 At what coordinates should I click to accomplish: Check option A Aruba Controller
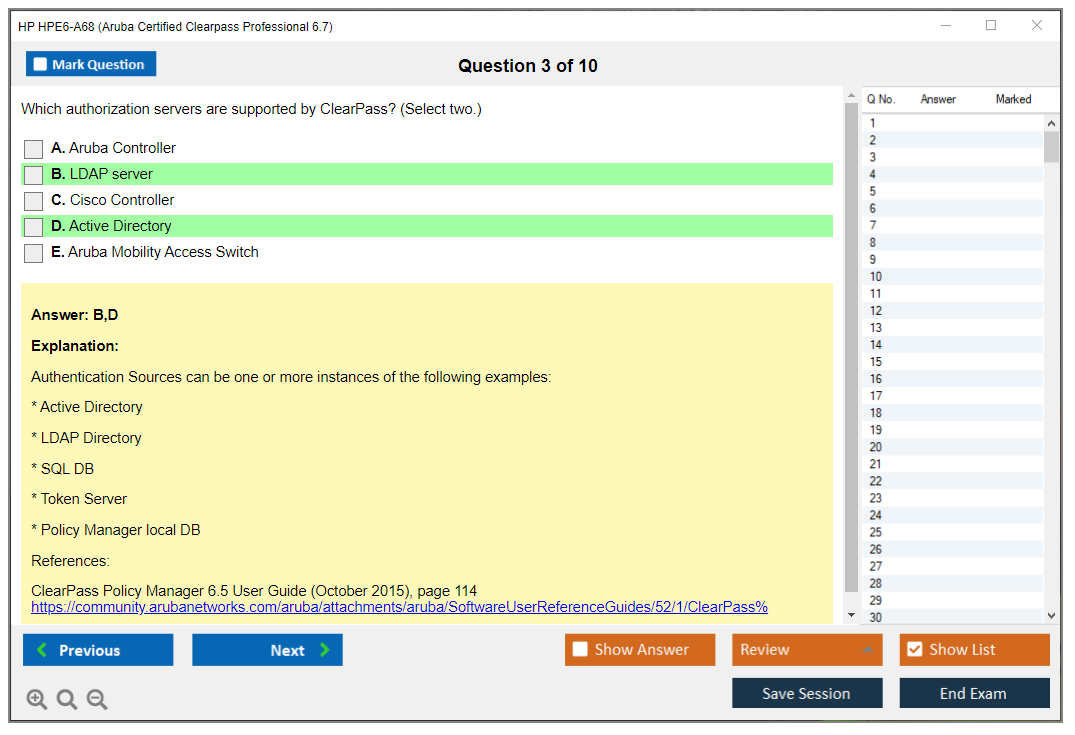(34, 149)
